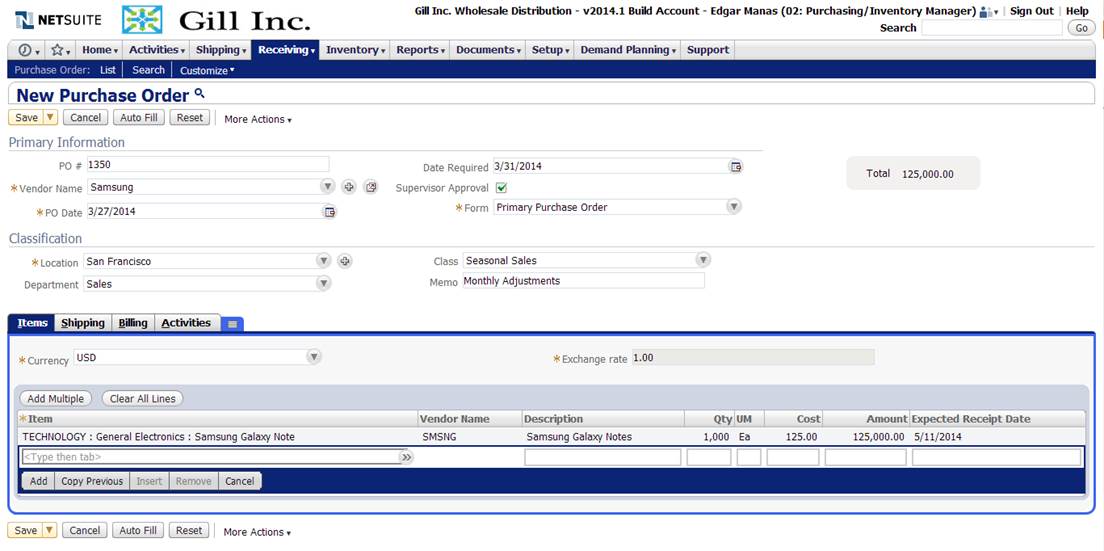Image resolution: width=1104 pixels, height=551 pixels.
Task: Switch to the Shipping subtab
Action: pyautogui.click(x=82, y=323)
